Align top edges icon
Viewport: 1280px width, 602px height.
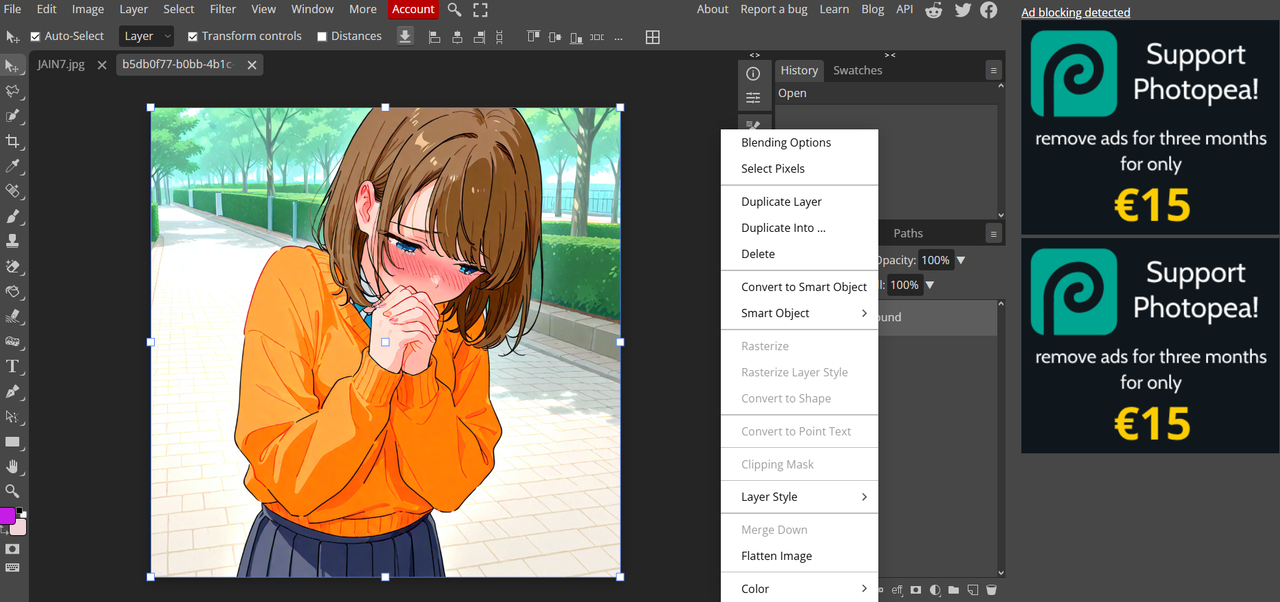pos(533,36)
